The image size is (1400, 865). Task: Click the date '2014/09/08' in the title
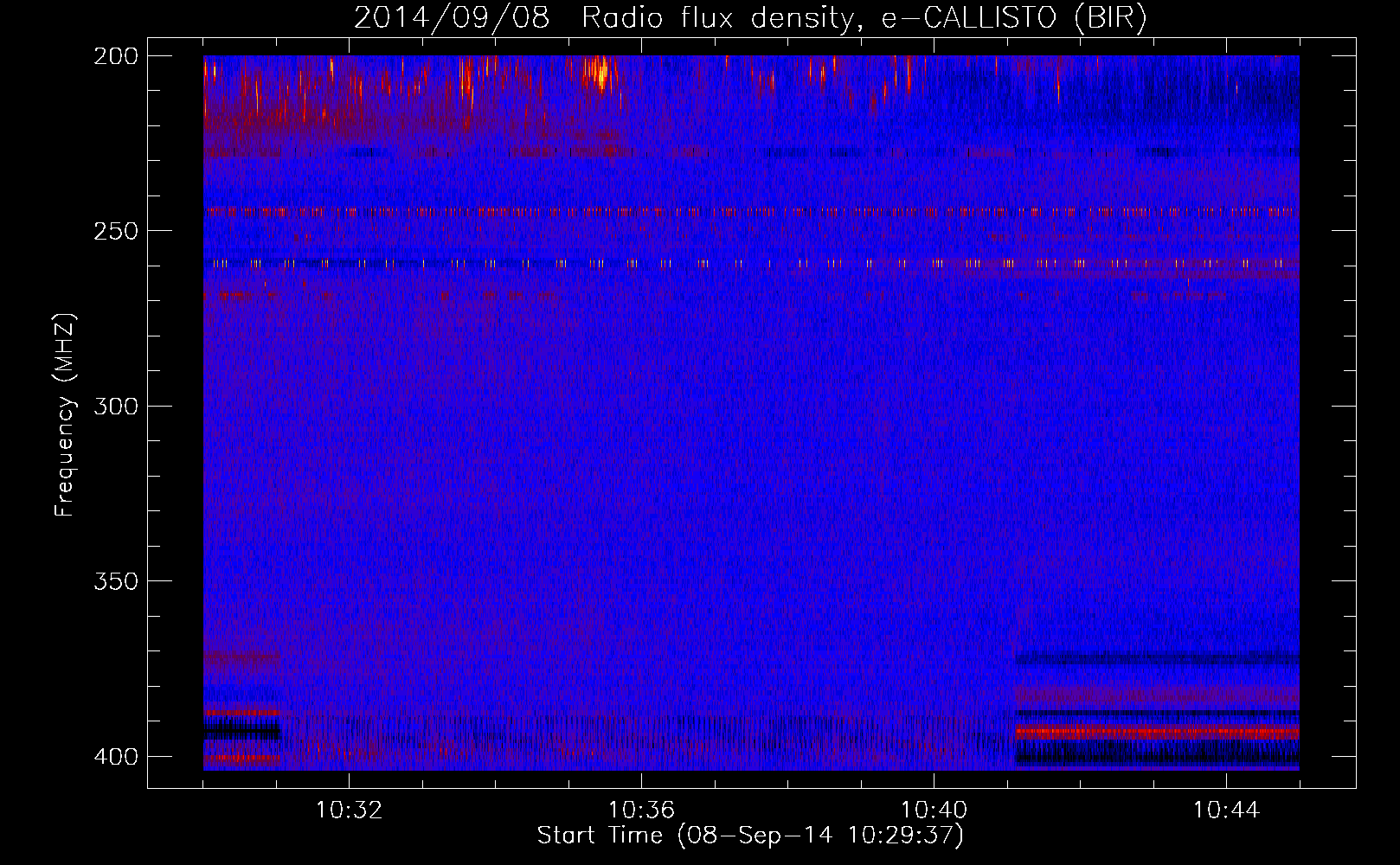point(452,18)
